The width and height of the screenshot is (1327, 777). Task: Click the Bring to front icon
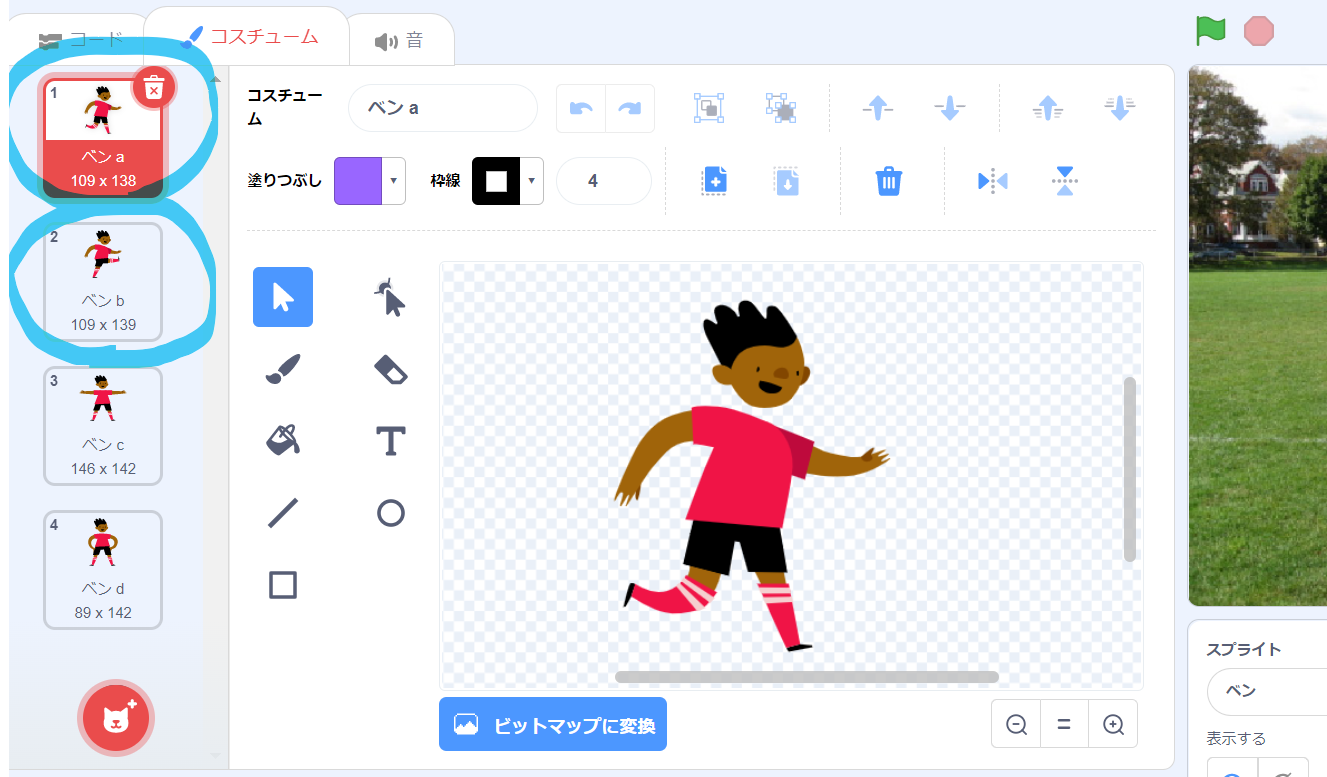coord(1047,108)
